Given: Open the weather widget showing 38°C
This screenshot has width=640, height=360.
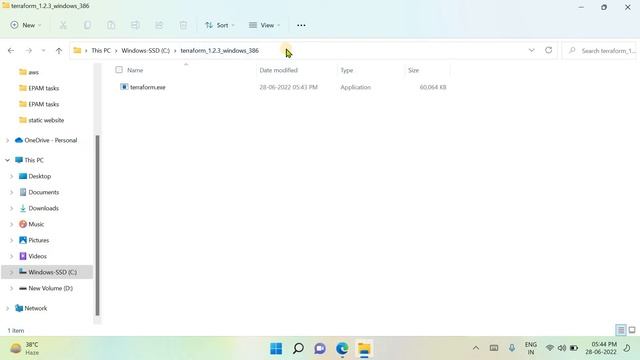Looking at the screenshot, I should pos(24,348).
